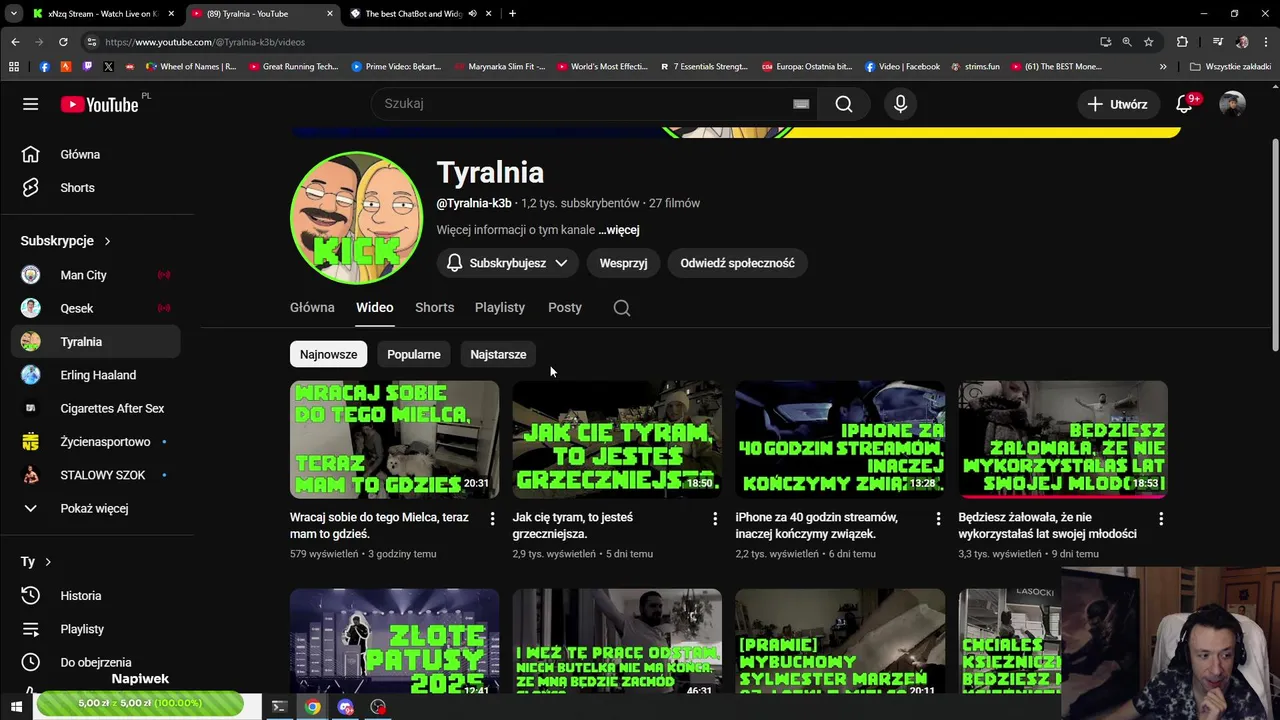Open STALOWY SZOK subscription
This screenshot has height=720, width=1280.
click(x=96, y=475)
